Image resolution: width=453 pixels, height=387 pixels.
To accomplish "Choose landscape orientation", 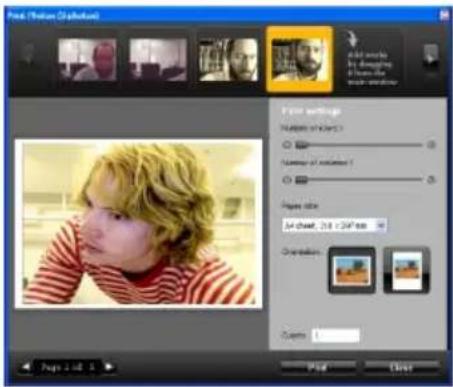I will pos(352,270).
